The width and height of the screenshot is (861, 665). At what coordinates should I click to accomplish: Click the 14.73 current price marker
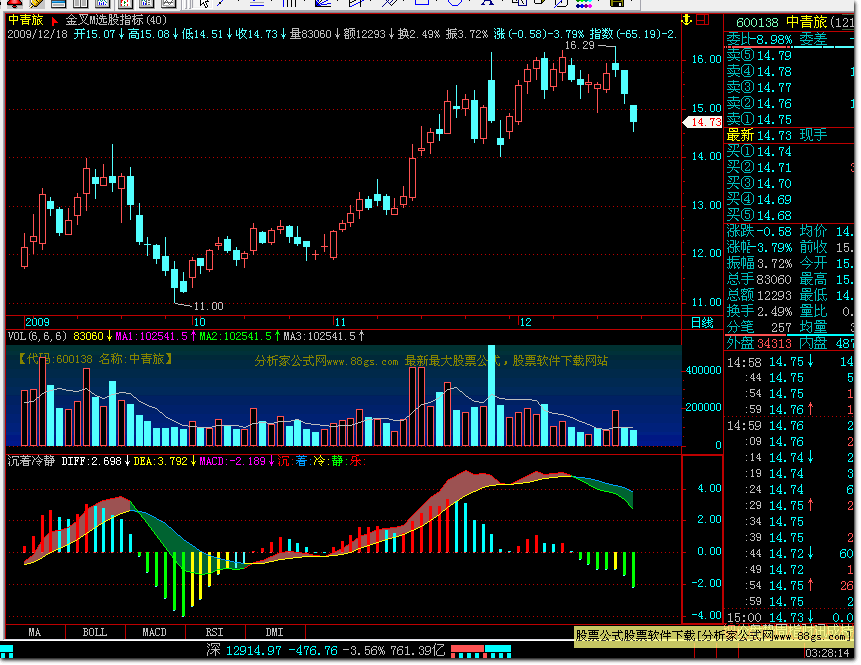coord(703,122)
